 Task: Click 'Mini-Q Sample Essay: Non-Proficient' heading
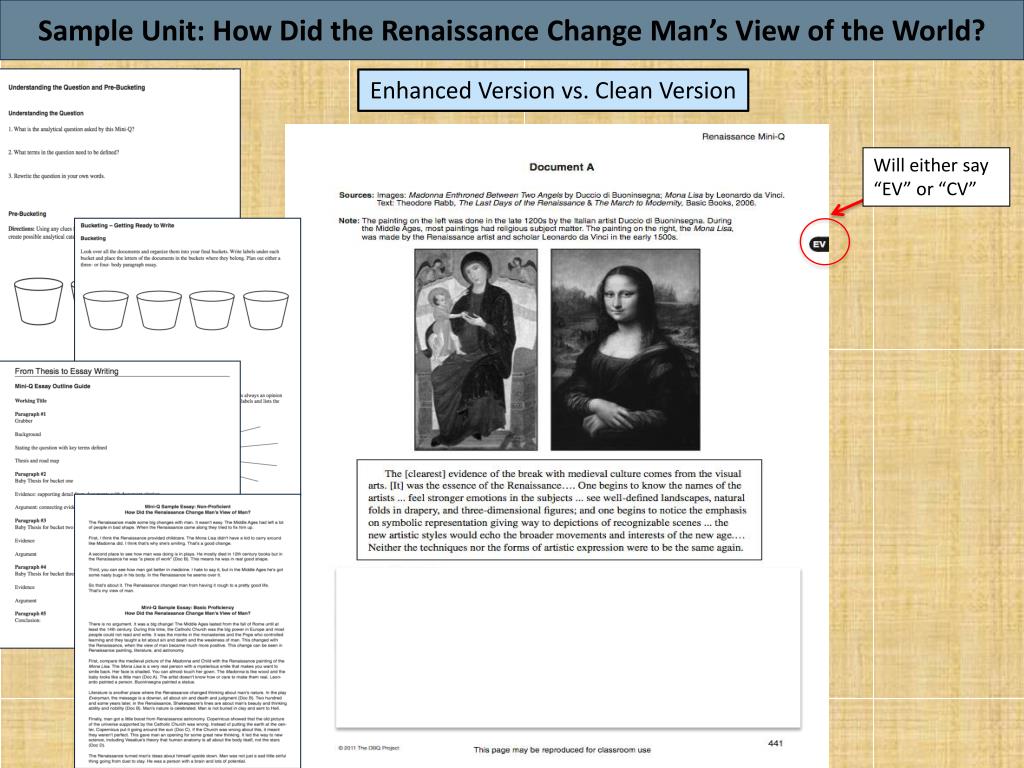[187, 509]
